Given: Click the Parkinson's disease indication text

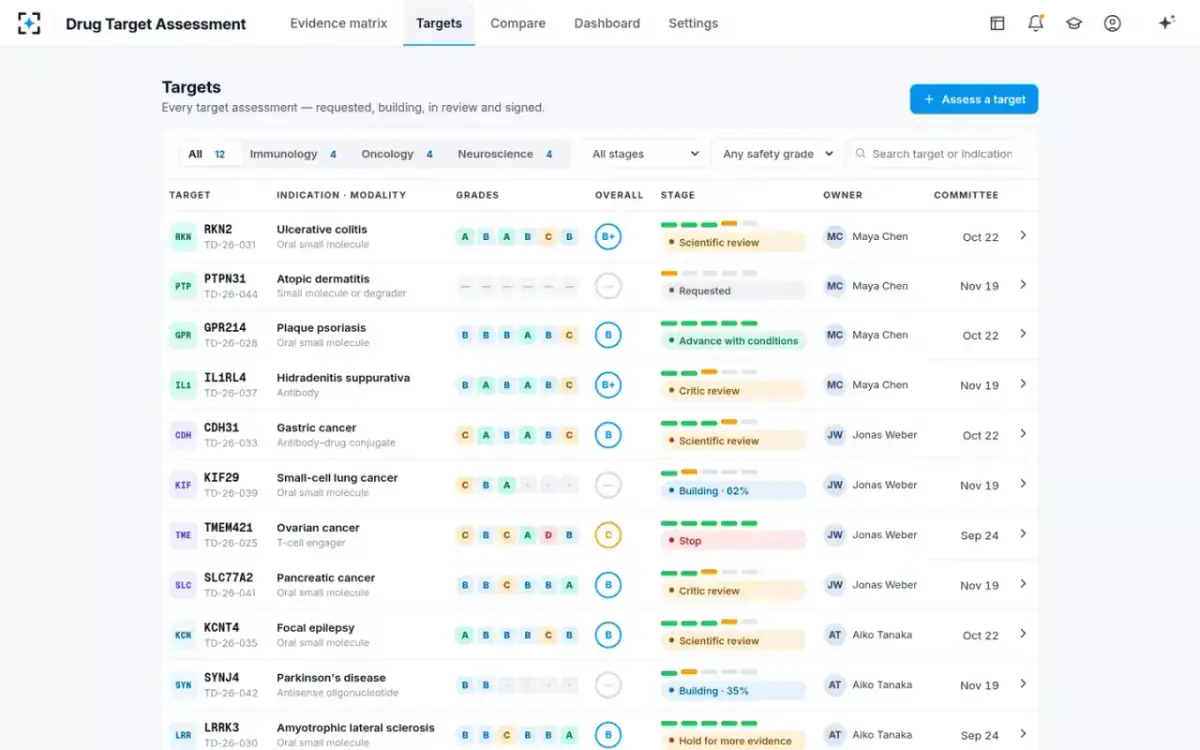Looking at the screenshot, I should [x=331, y=677].
